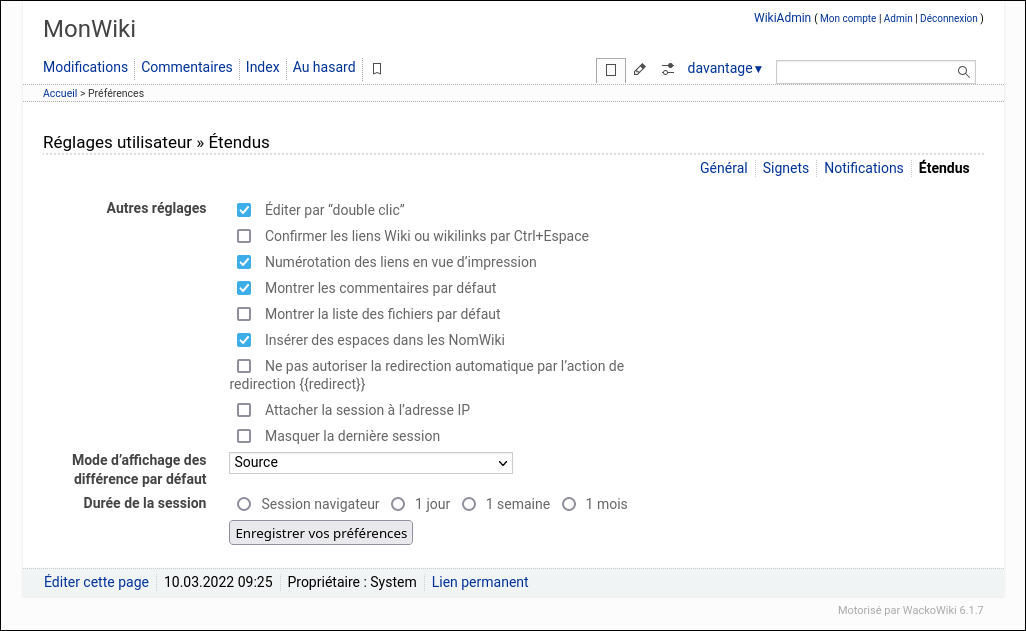The height and width of the screenshot is (631, 1026).
Task: Switch to the Général tab
Action: (x=723, y=168)
